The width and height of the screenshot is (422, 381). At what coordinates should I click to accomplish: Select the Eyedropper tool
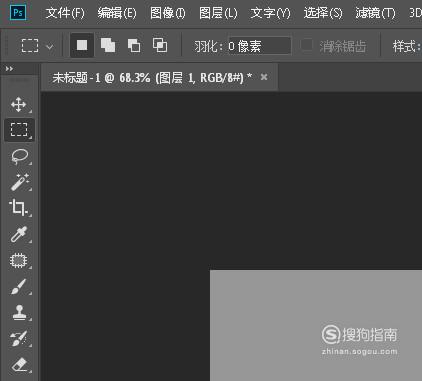click(19, 234)
